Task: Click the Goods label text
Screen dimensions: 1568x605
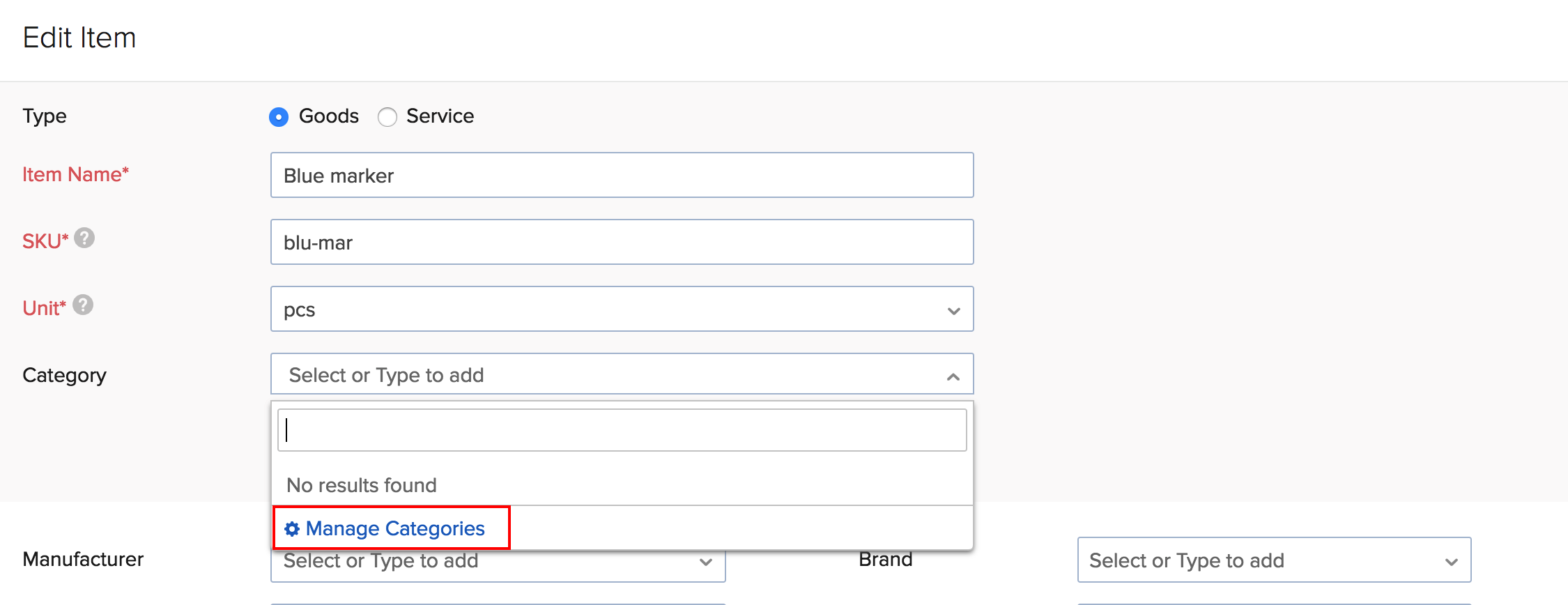Action: click(329, 116)
